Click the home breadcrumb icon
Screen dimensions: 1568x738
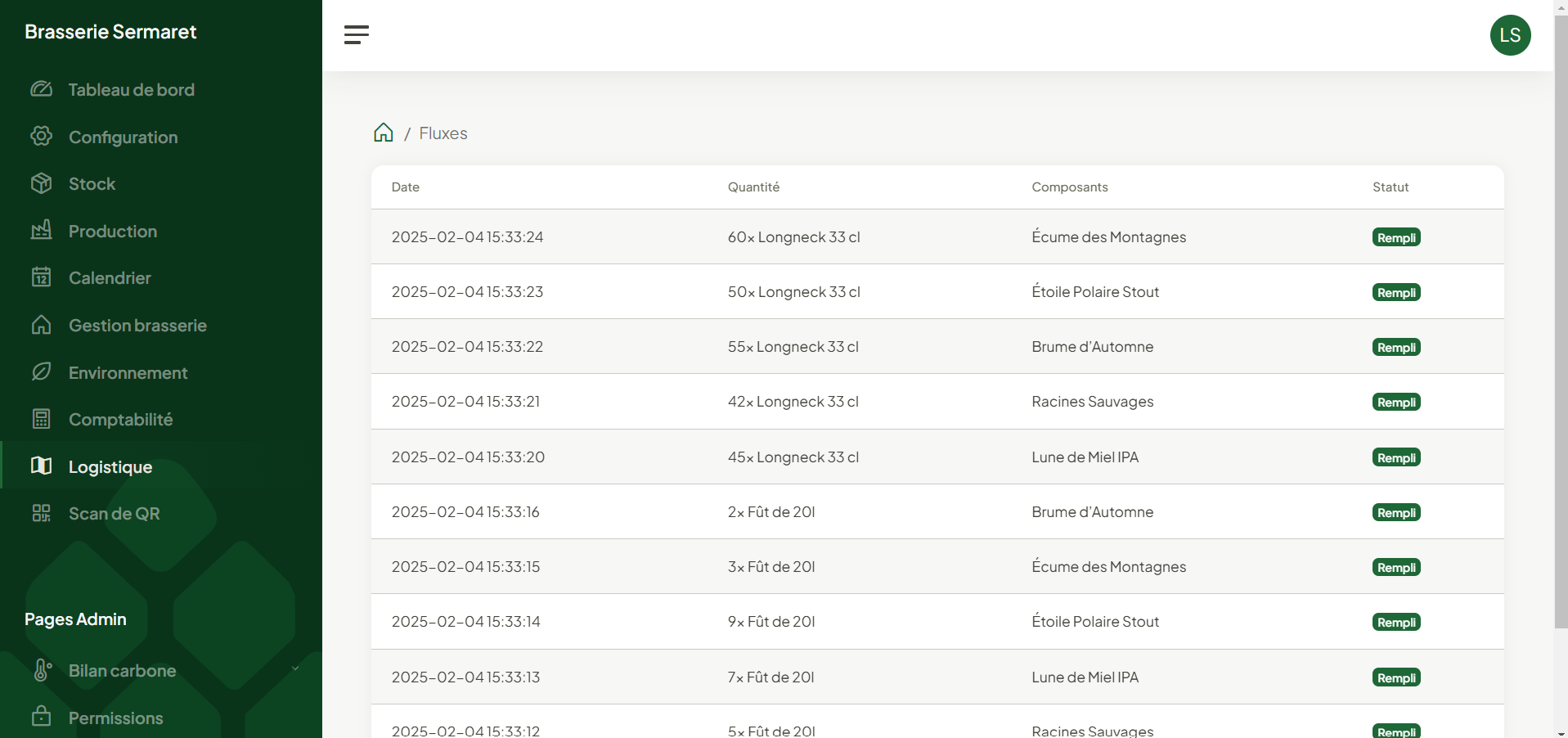(384, 133)
